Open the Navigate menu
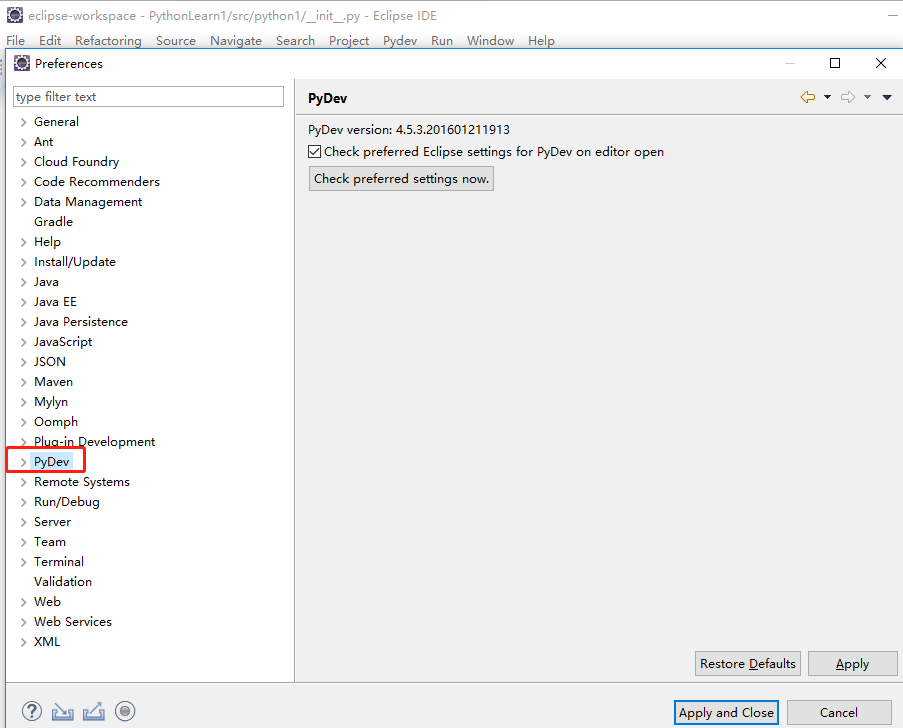Viewport: 903px width, 728px height. coord(236,40)
